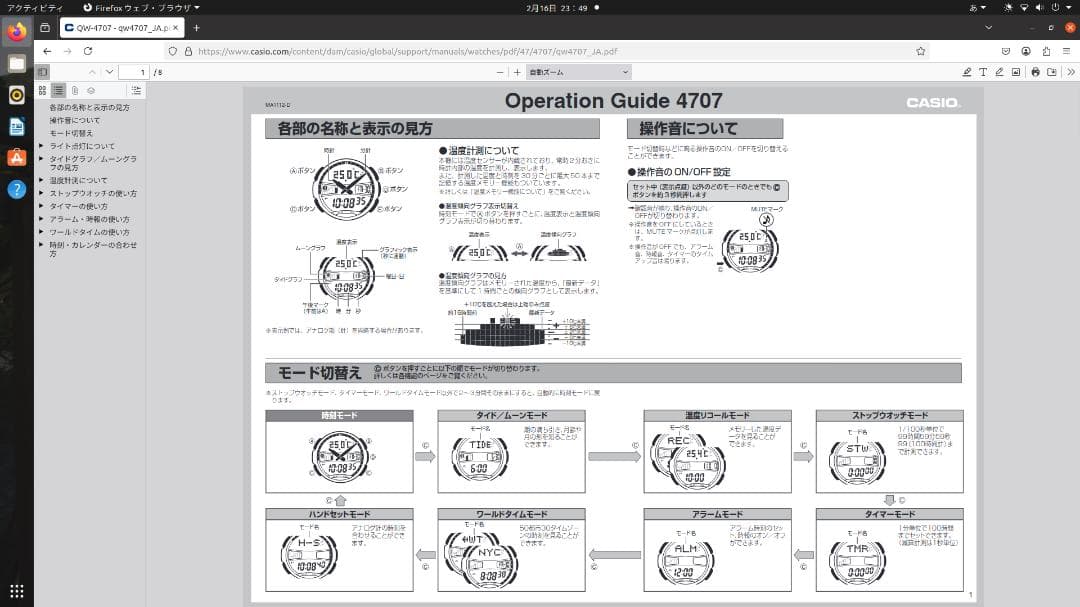This screenshot has height=607, width=1080.
Task: Save the PDF with download icon
Action: [1052, 72]
